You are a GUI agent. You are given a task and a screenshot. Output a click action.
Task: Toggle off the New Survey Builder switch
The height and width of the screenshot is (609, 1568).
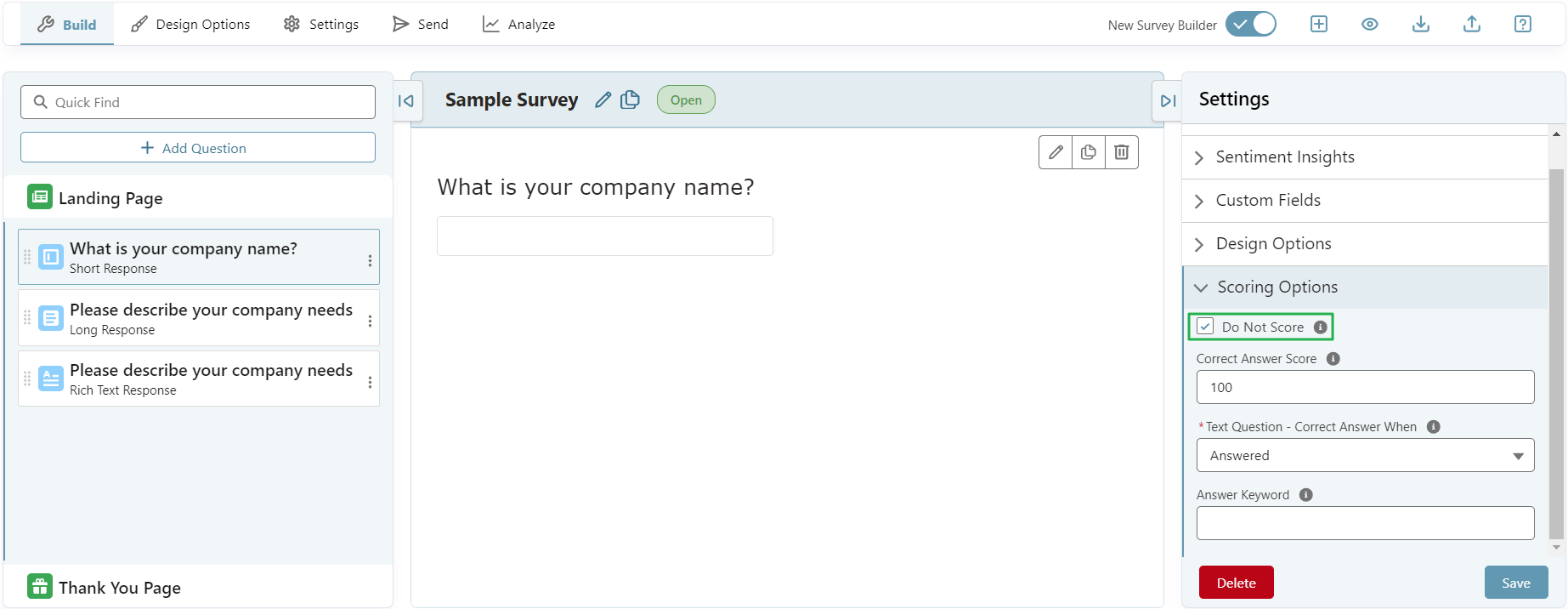click(x=1250, y=24)
